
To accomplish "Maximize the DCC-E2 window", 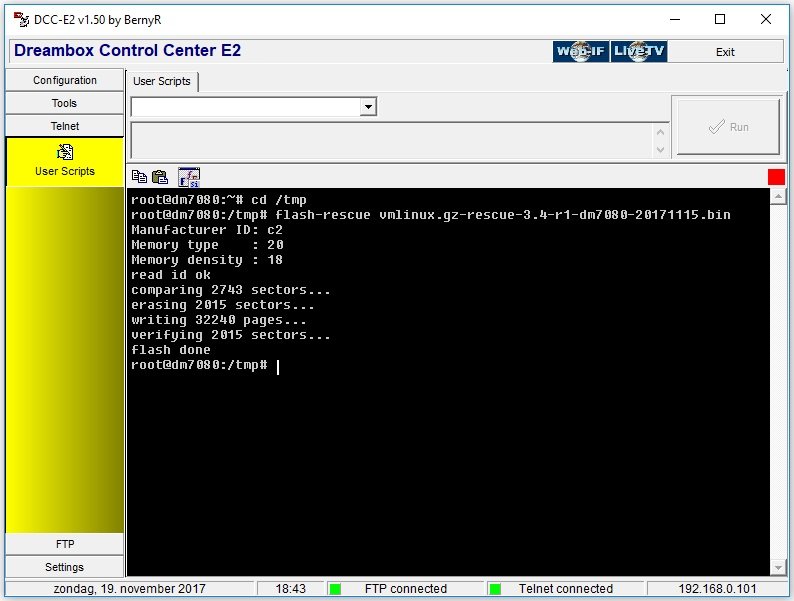I will (720, 20).
